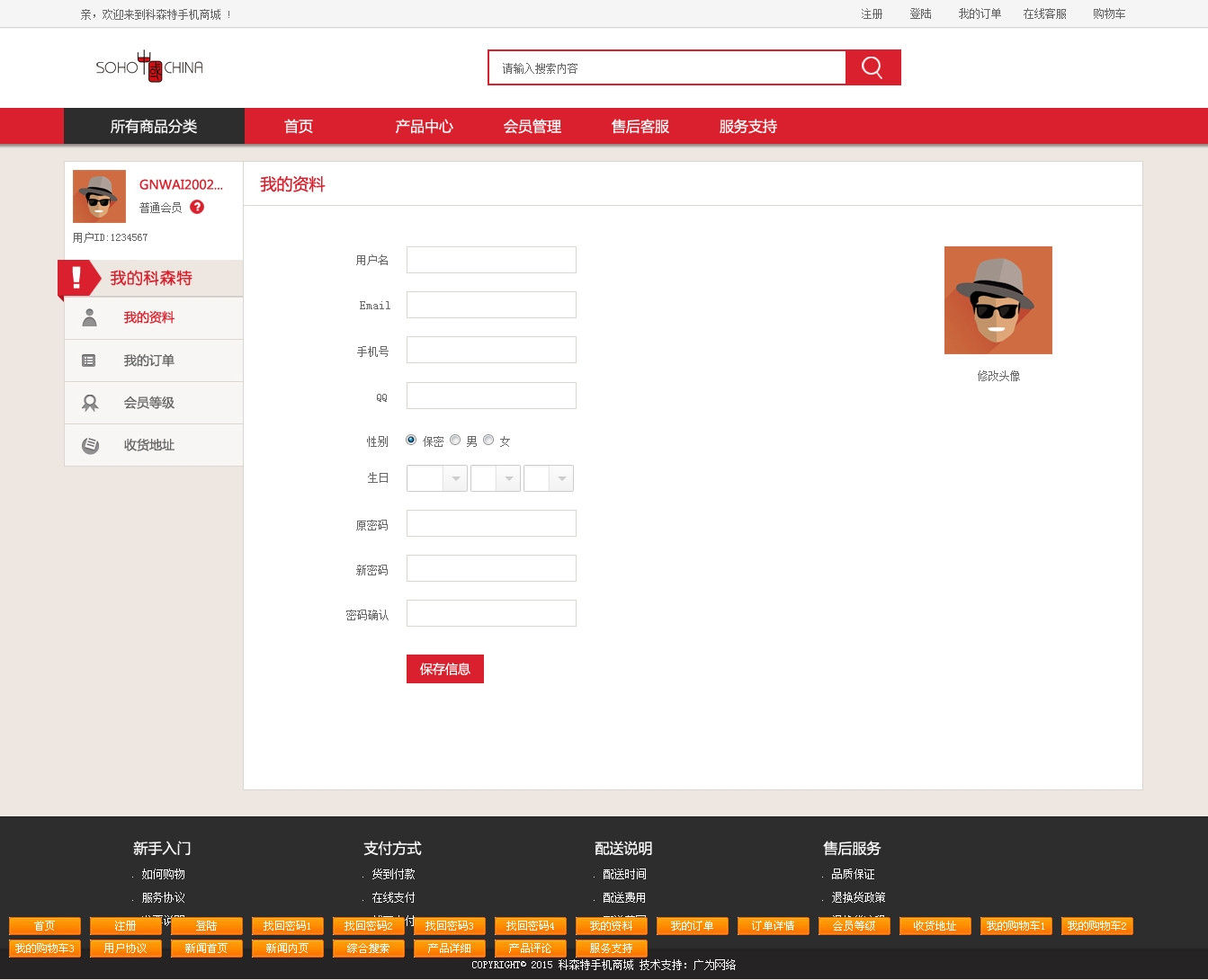Open the birthday day dropdown
The height and width of the screenshot is (980, 1208).
pyautogui.click(x=549, y=478)
